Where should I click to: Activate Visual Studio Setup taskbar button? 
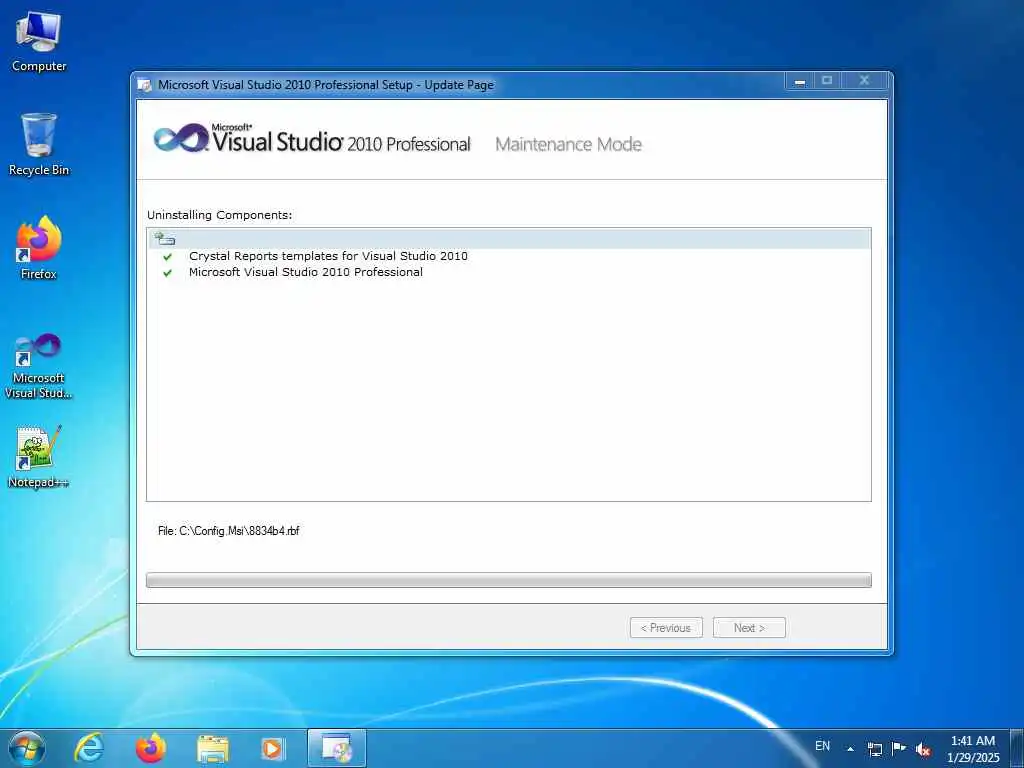click(x=337, y=748)
